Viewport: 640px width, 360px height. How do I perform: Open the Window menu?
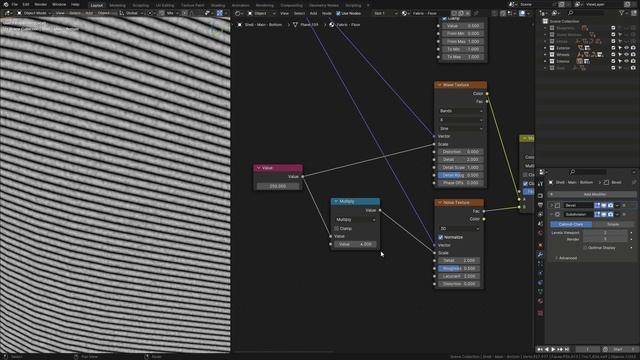coord(59,4)
